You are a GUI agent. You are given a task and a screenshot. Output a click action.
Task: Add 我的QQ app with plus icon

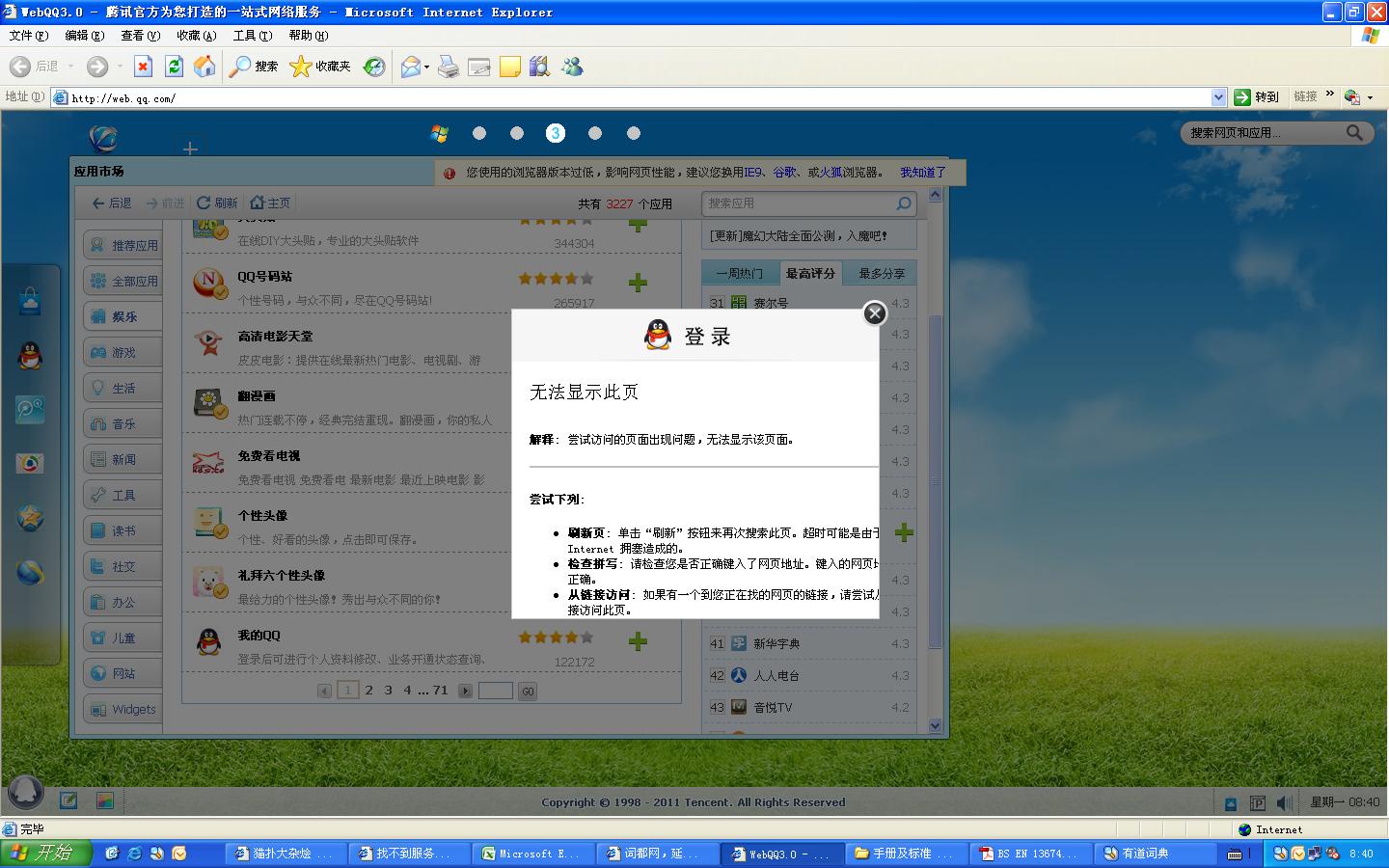click(x=638, y=641)
